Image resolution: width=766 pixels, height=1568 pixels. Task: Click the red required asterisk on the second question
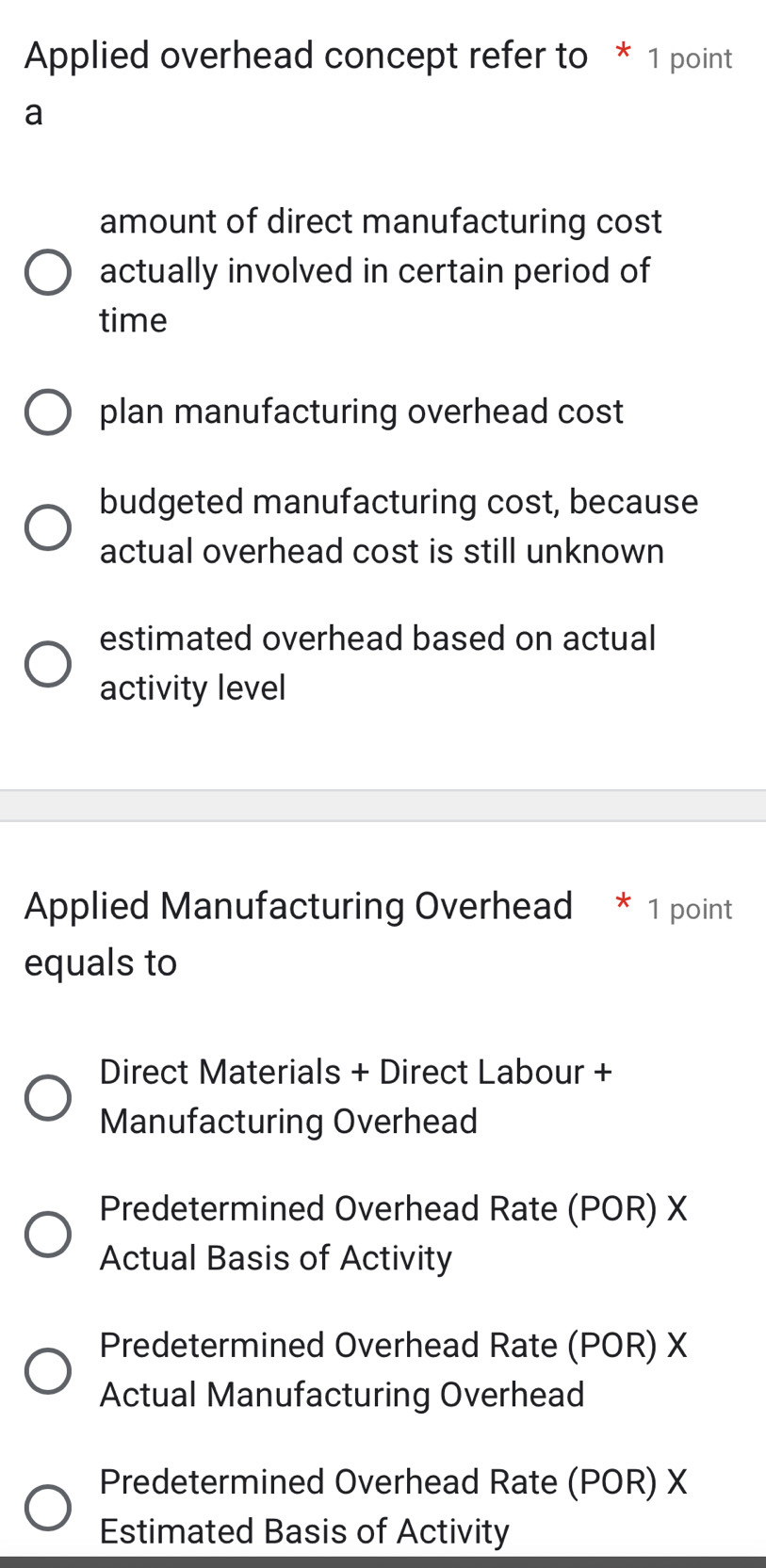point(623,903)
